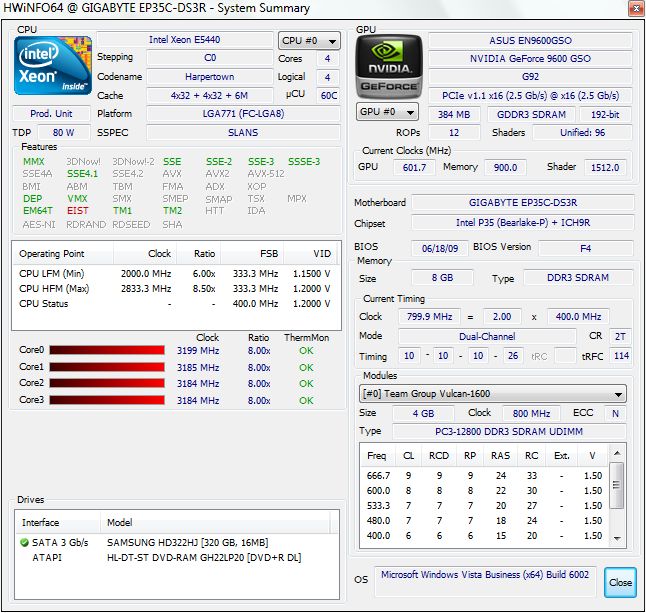Open the CPU #0 selector dropdown
This screenshot has height=613, width=646.
(x=309, y=41)
